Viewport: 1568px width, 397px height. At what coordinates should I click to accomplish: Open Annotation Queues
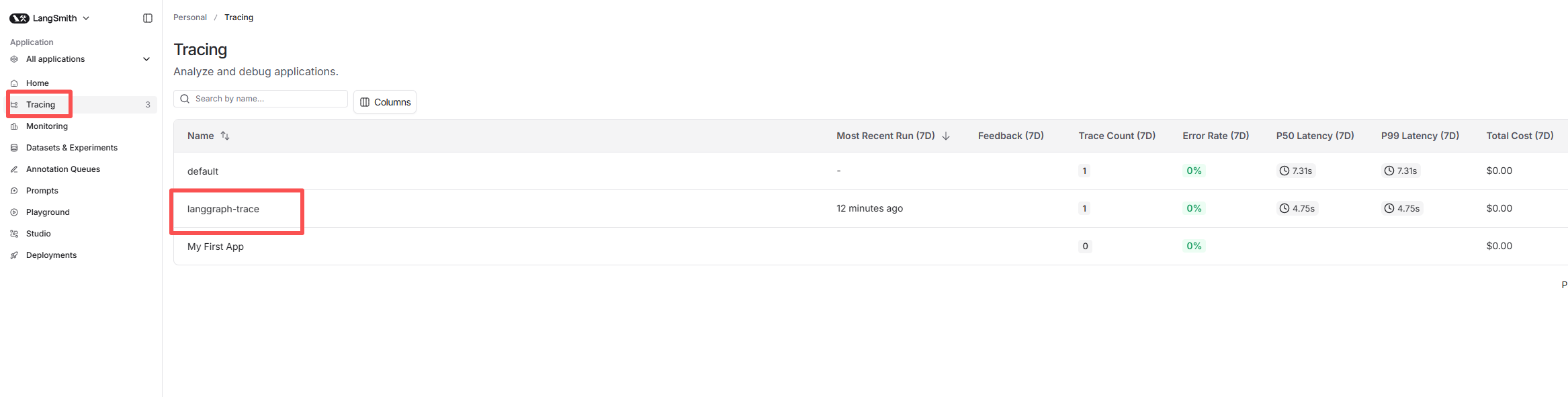63,169
